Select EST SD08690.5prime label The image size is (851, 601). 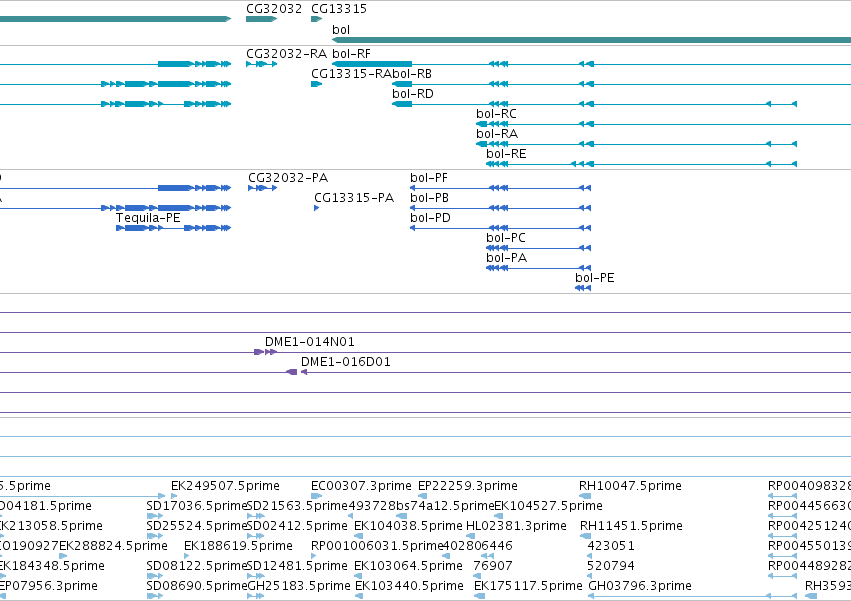[196, 586]
